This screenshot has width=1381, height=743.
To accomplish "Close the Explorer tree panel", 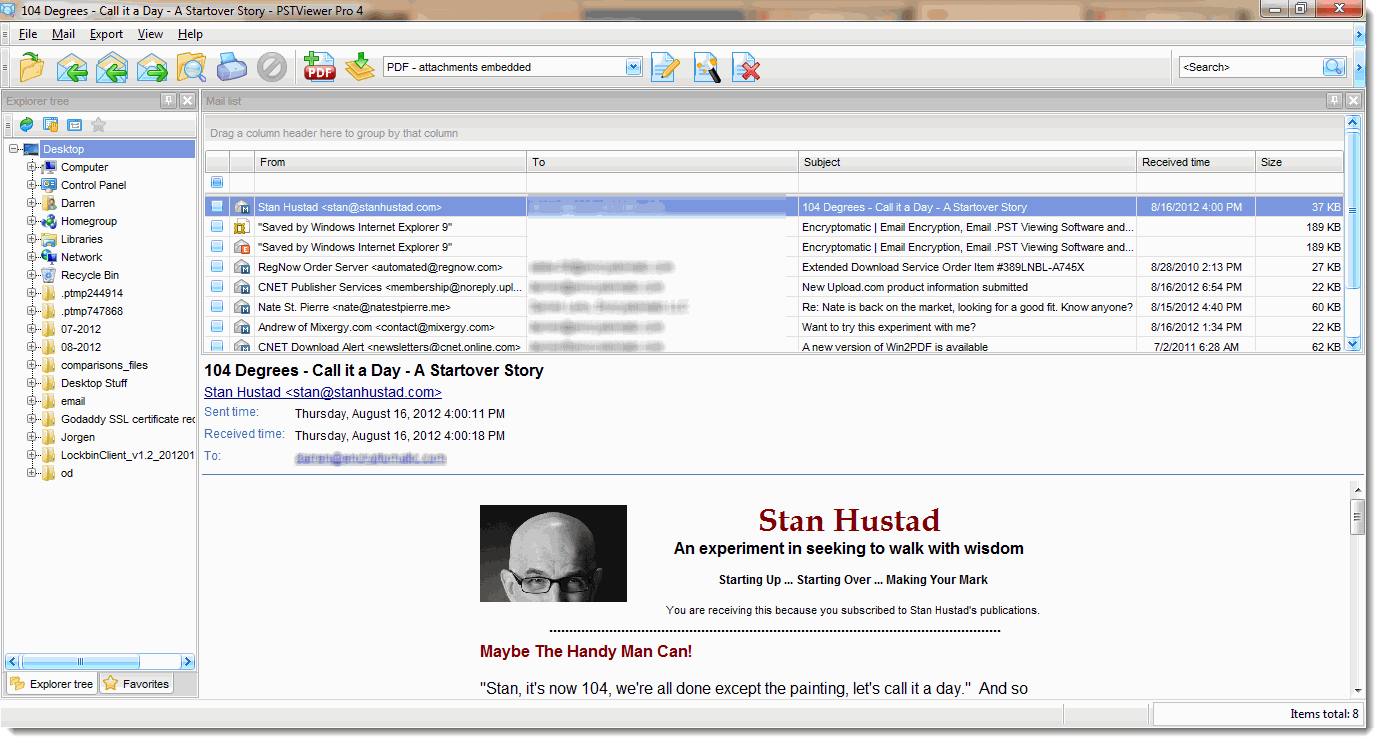I will click(x=187, y=101).
